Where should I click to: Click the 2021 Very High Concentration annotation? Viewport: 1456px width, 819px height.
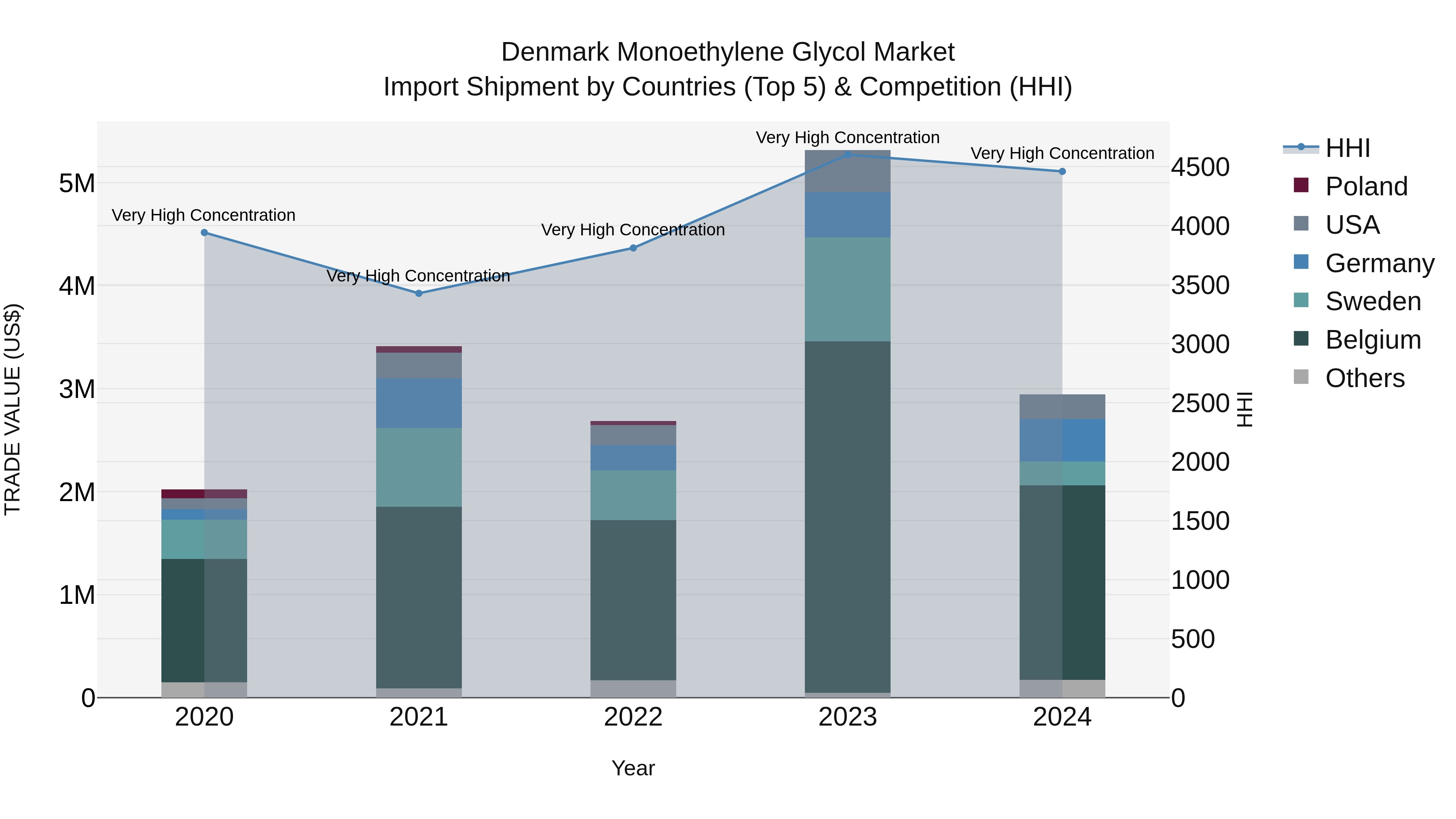click(418, 276)
